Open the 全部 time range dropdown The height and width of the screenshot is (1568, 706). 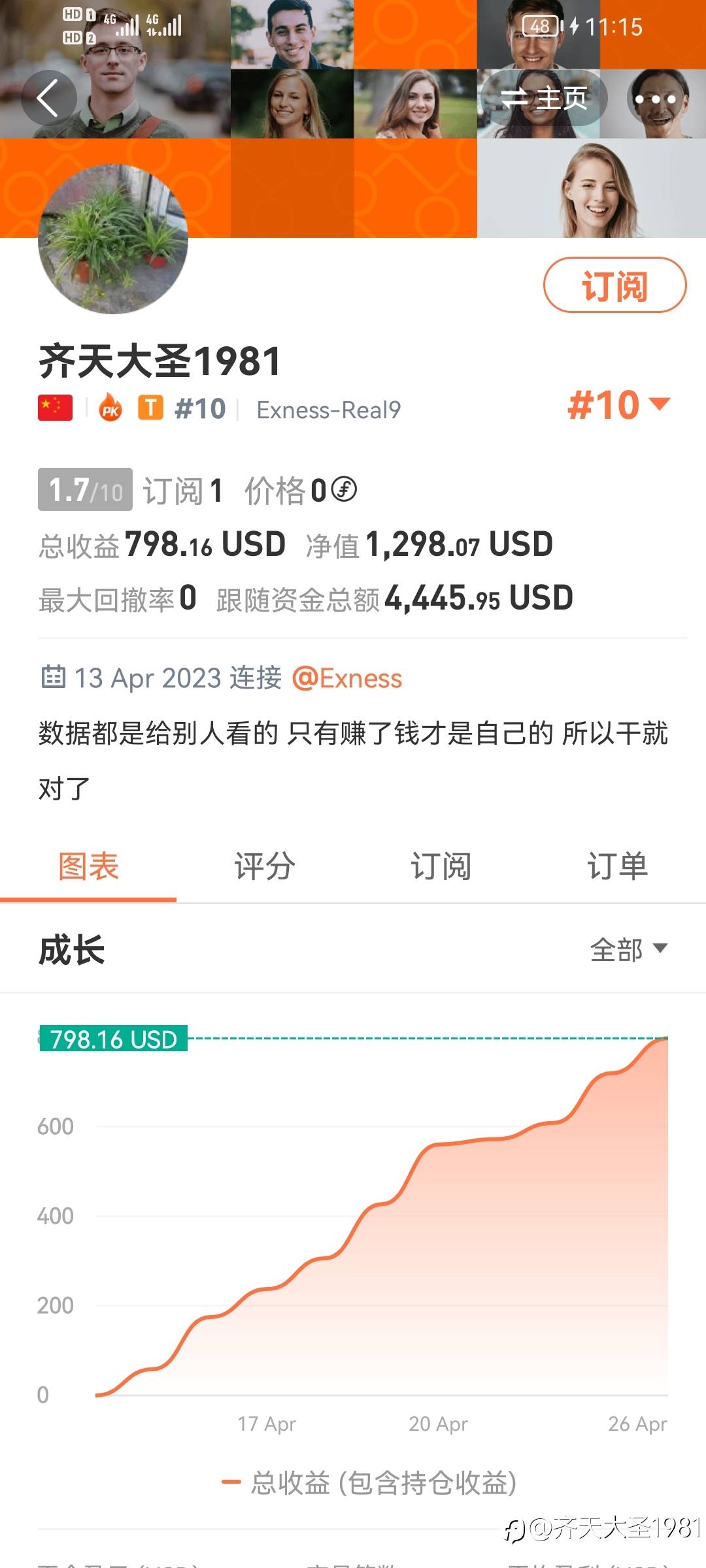point(628,949)
